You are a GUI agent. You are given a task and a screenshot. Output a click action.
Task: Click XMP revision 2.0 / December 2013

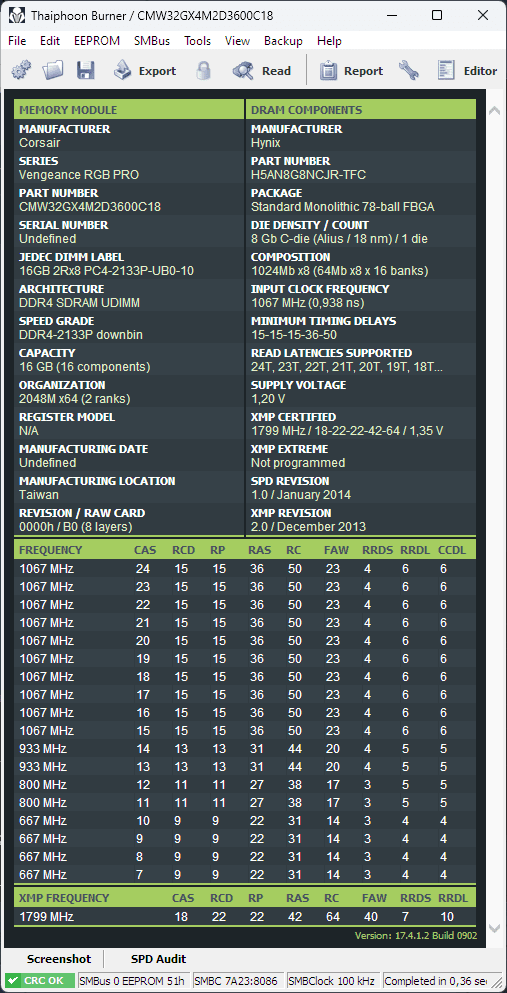308,526
